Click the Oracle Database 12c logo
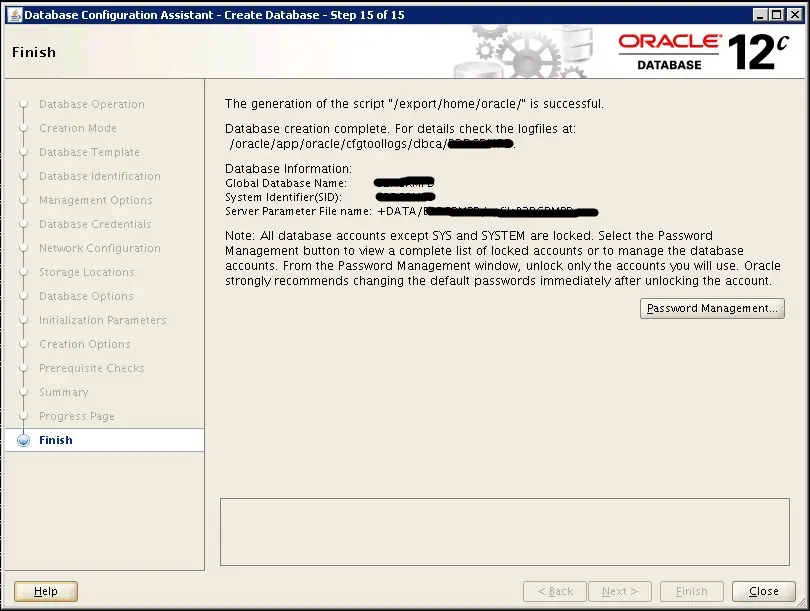The image size is (810, 611). coord(704,52)
